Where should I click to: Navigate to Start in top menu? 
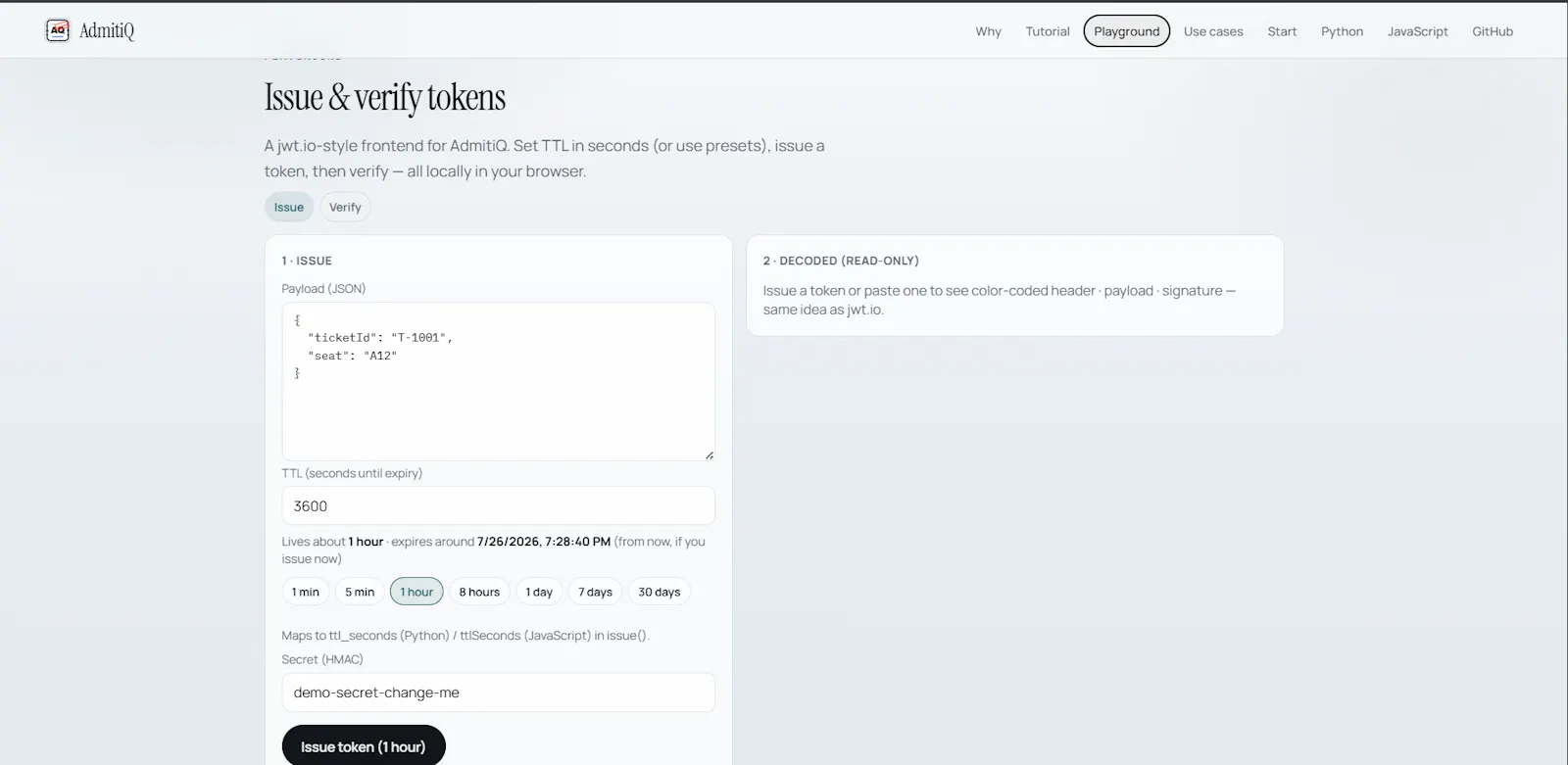(x=1282, y=31)
